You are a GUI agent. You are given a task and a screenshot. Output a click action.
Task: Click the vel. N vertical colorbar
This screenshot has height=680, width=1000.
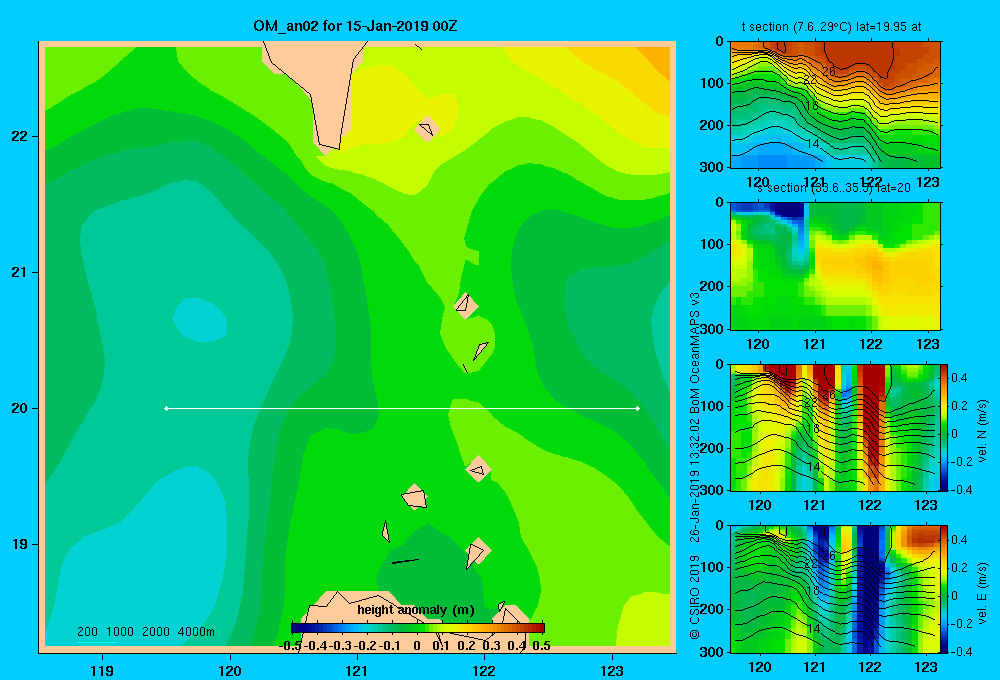click(945, 427)
